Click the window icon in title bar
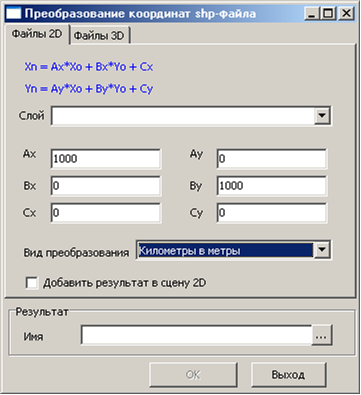Image resolution: width=361 pixels, height=395 pixels. coord(14,14)
